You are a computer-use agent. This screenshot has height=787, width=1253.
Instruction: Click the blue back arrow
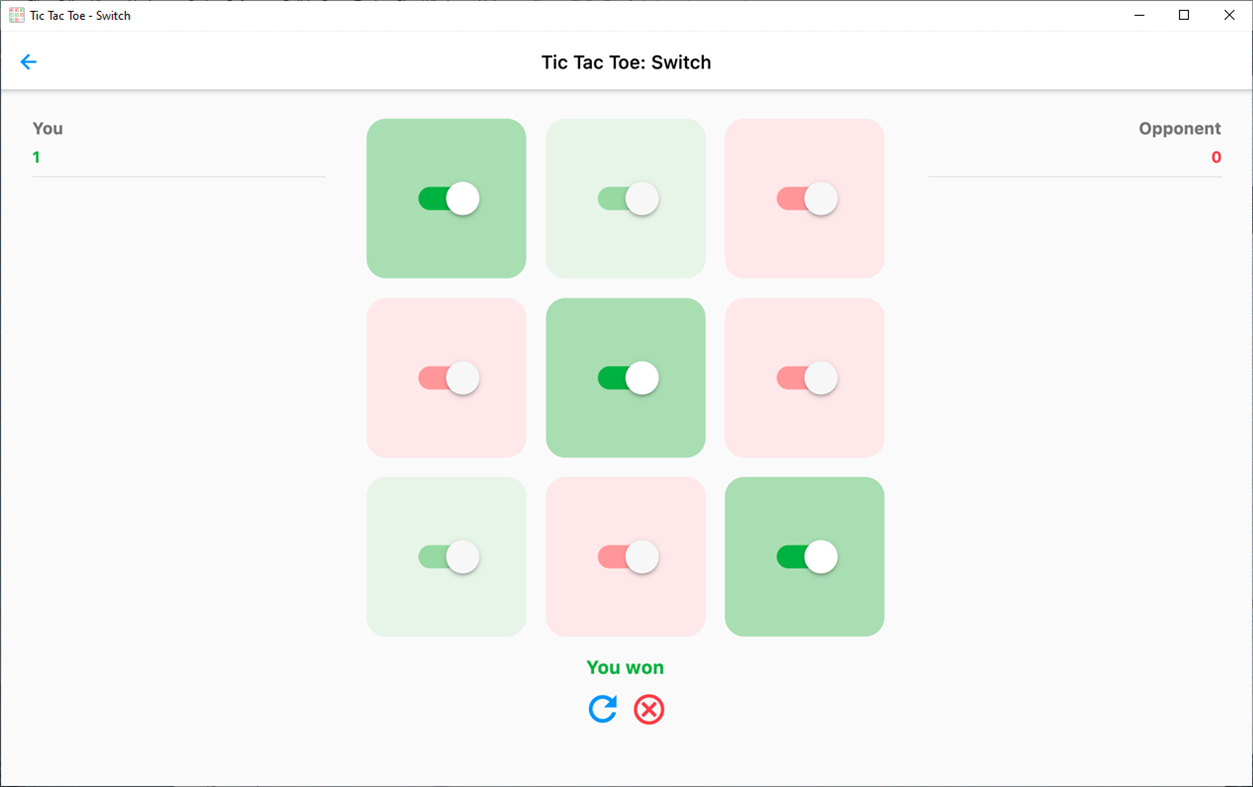[x=28, y=61]
